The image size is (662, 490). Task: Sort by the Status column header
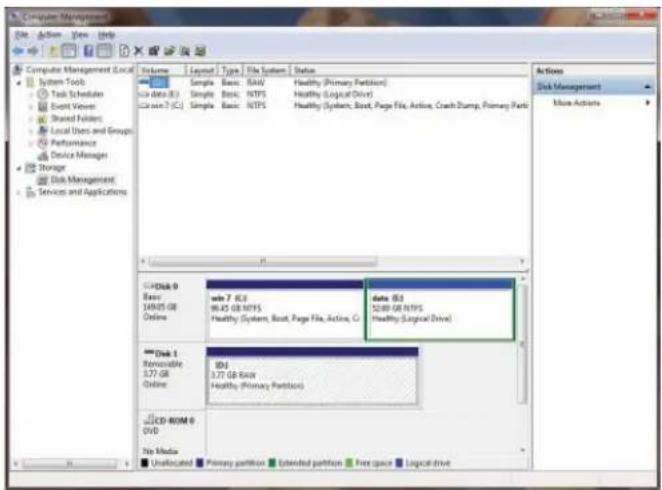(410, 70)
